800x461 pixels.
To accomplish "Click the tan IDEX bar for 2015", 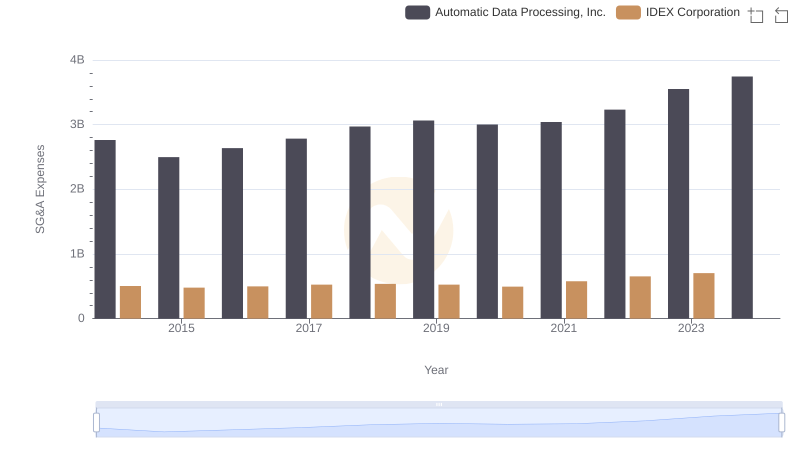I will click(x=194, y=303).
